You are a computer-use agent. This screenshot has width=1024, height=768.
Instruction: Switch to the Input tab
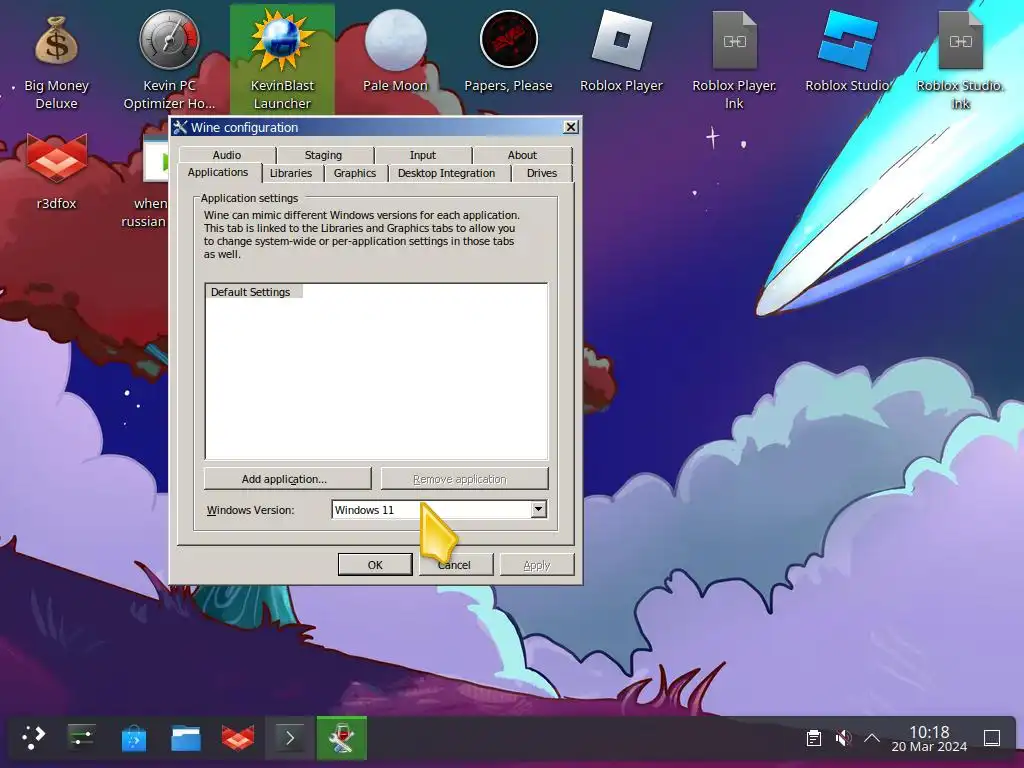[423, 155]
